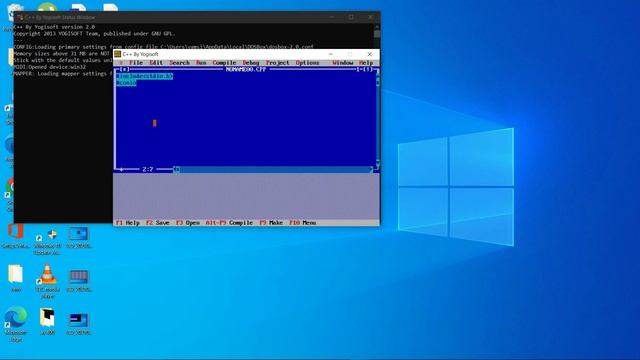Screen dimensions: 640x360
Task: Open the Project menu
Action: click(x=278, y=63)
